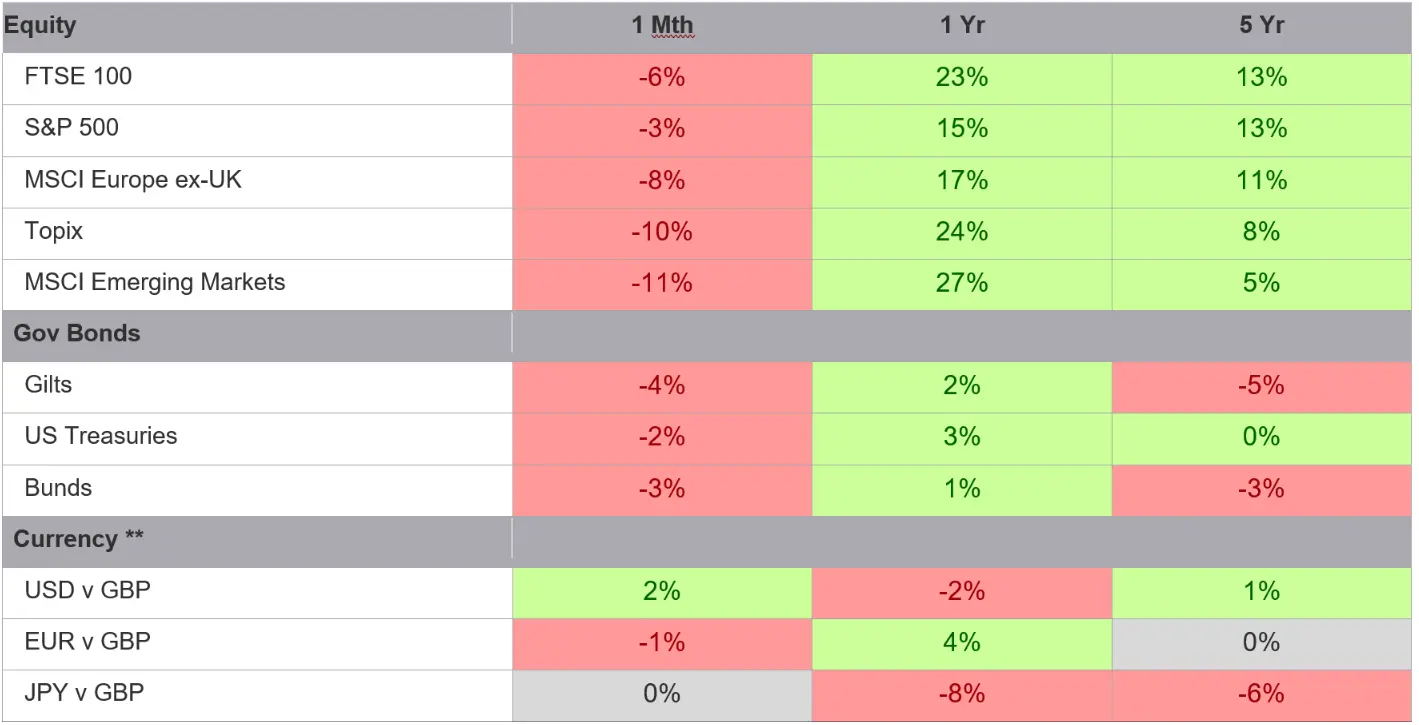1419x725 pixels.
Task: Select the Topix row label
Action: pyautogui.click(x=54, y=232)
